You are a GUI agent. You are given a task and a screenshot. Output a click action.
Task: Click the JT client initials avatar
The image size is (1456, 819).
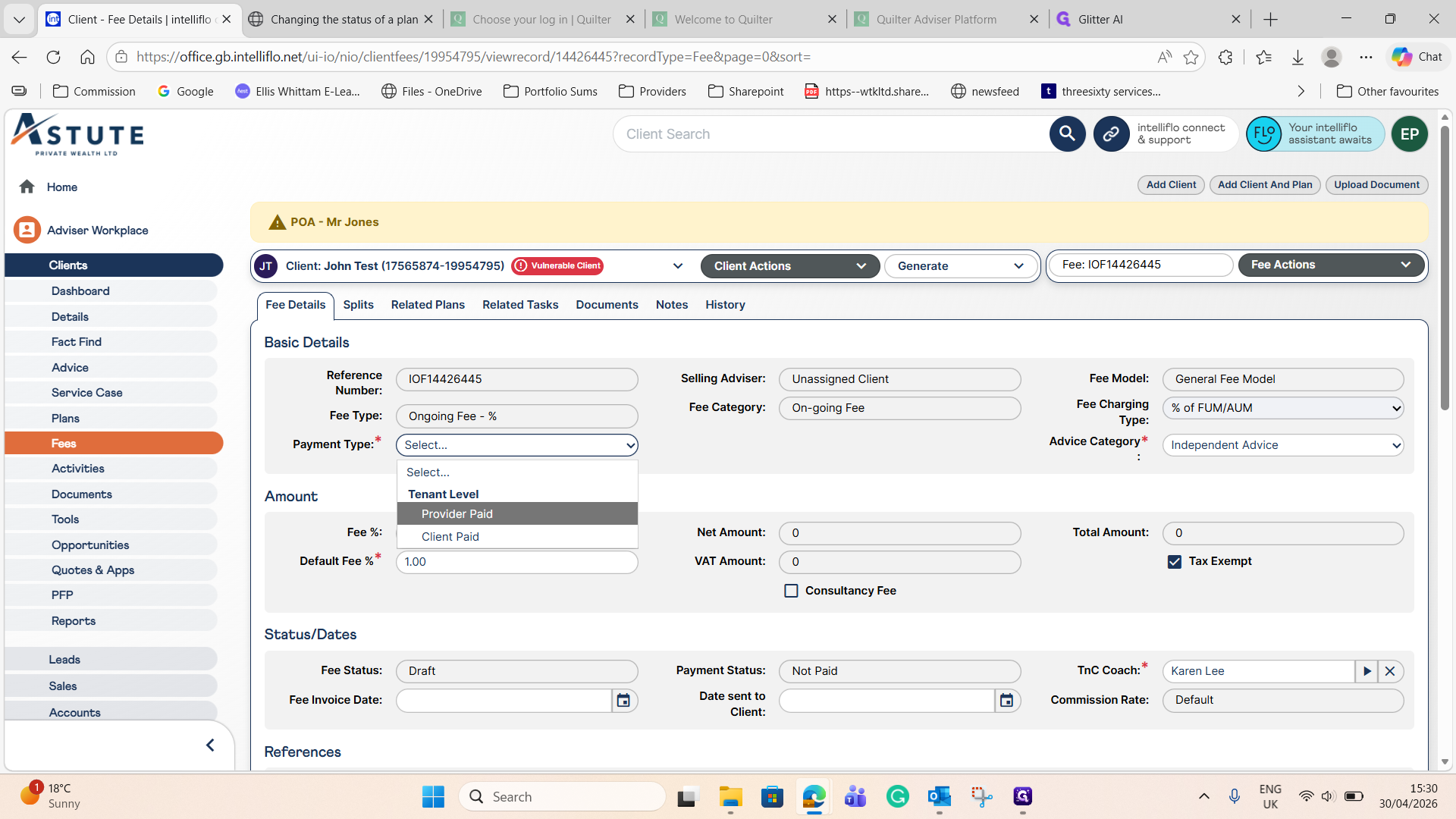(x=266, y=266)
